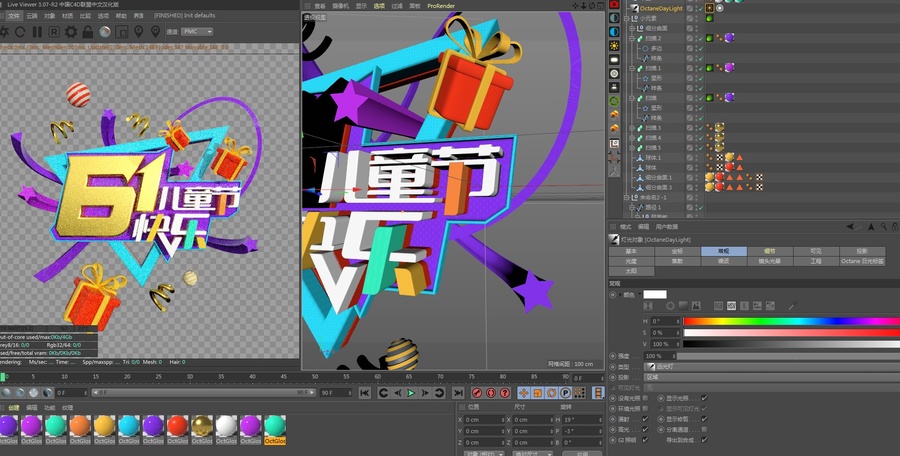Open viewport ProRender menu

[x=441, y=6]
